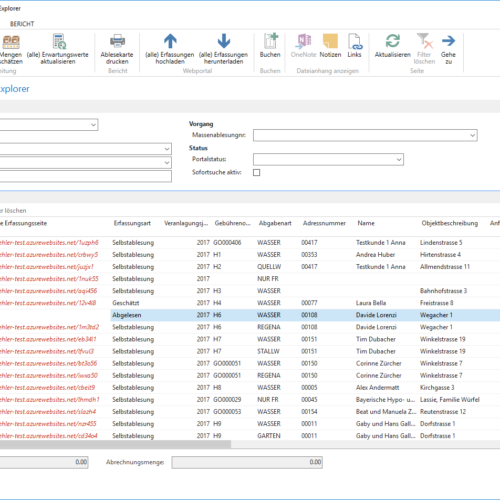
Task: Open Notizen sticky note icon
Action: (330, 41)
